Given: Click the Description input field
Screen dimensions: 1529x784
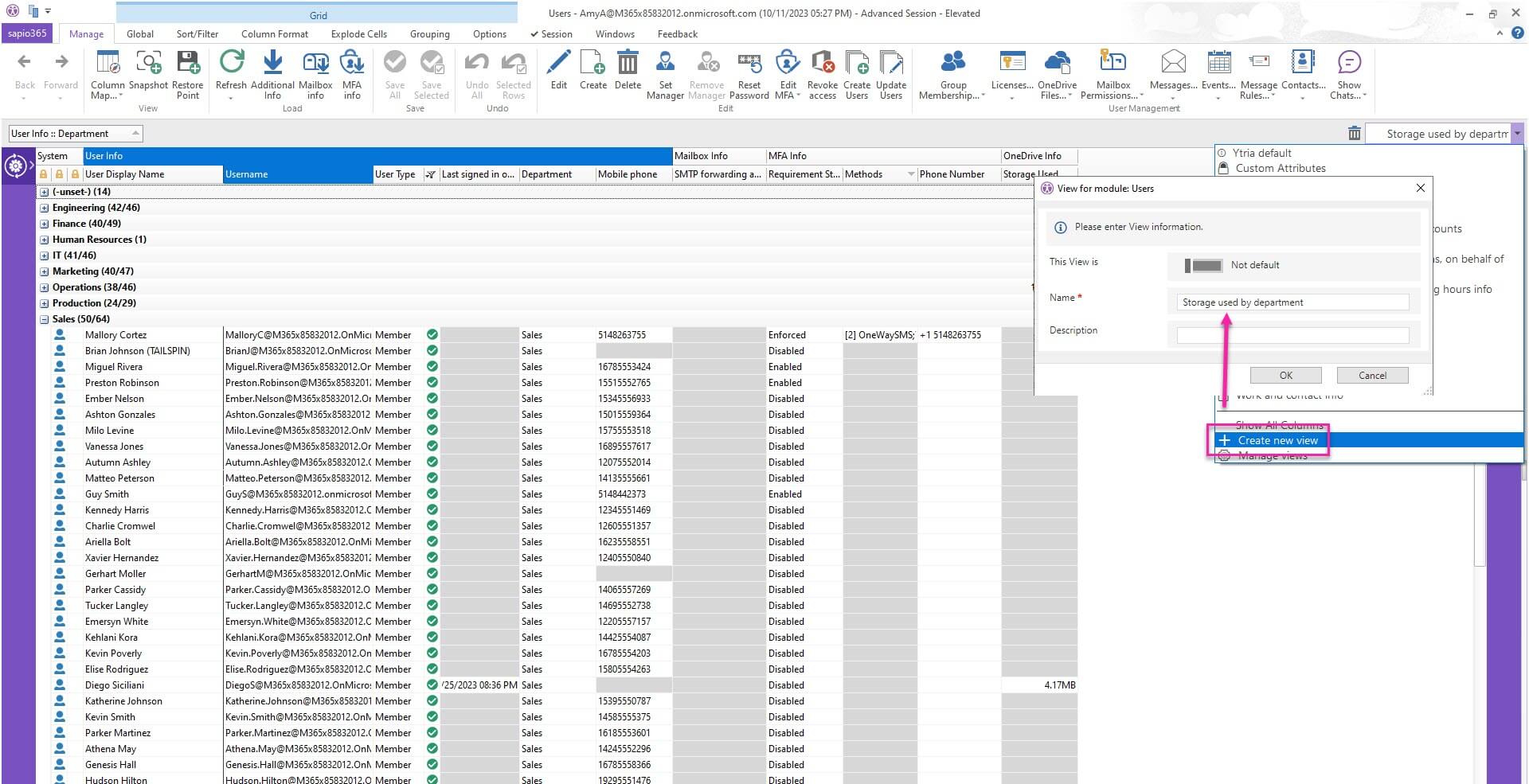Looking at the screenshot, I should coord(1292,336).
